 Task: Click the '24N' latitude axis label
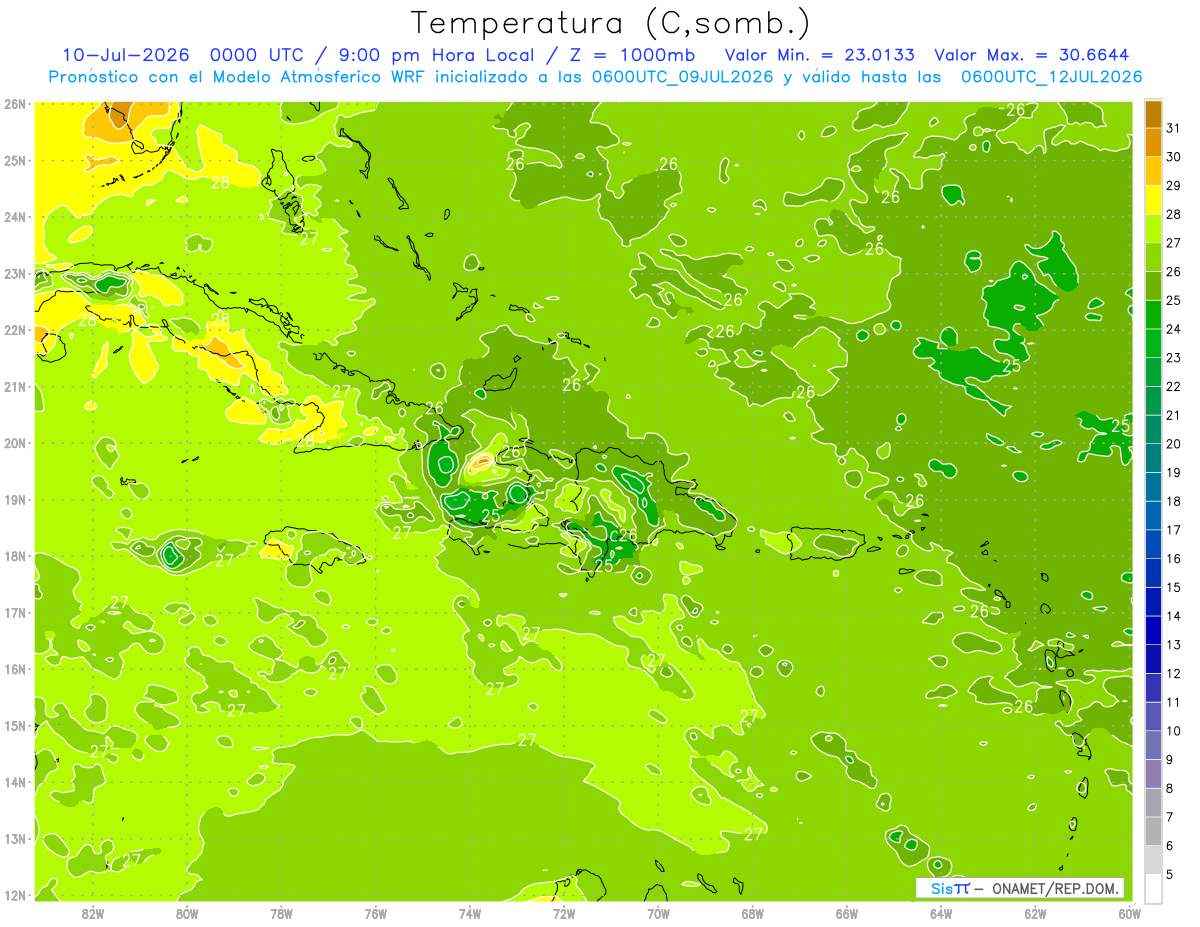(16, 217)
